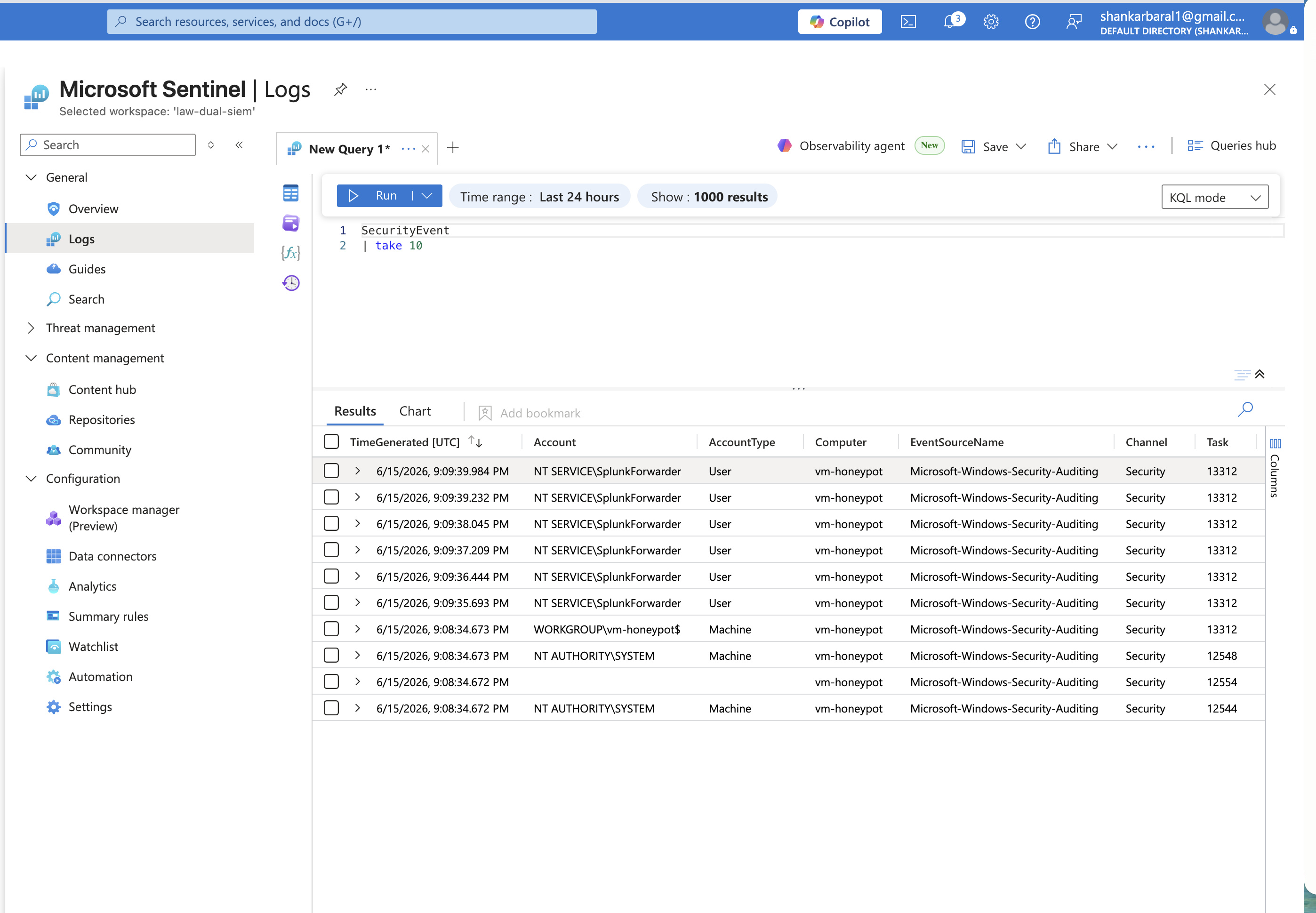Place cursor on SecurityEvent query line
The image size is (1316, 913).
[x=405, y=231]
